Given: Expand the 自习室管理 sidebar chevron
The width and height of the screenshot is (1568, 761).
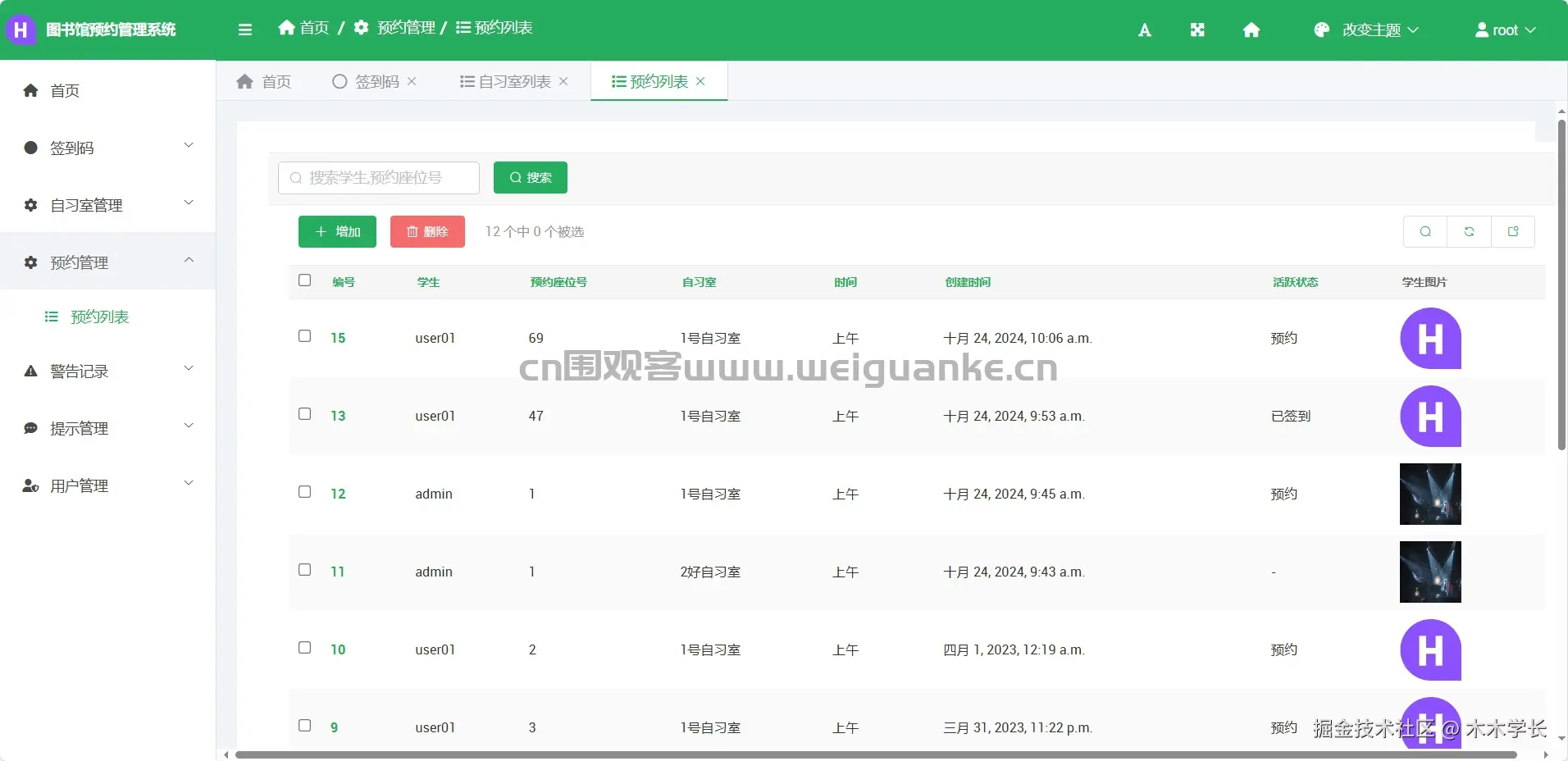Looking at the screenshot, I should point(189,203).
